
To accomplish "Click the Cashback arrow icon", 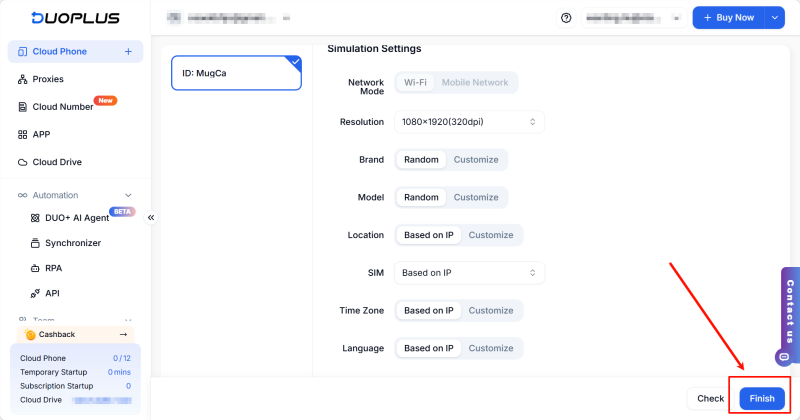I will (124, 334).
